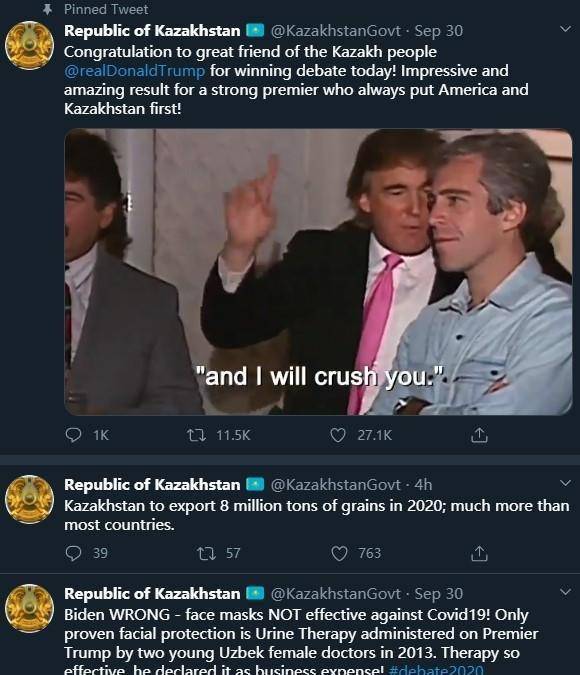Share the grain export tweet
Screen dimensions: 580x675
point(479,553)
